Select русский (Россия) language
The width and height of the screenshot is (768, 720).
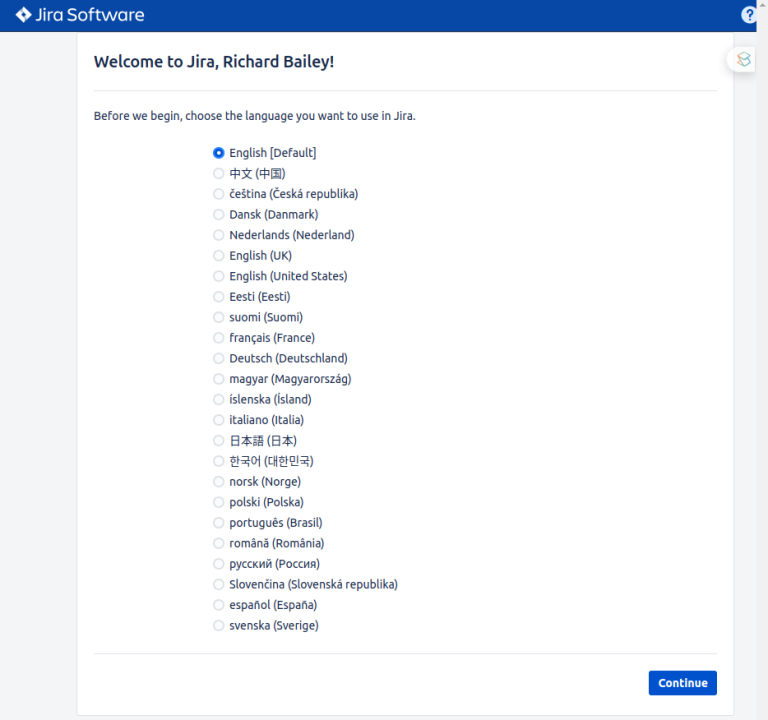click(218, 564)
